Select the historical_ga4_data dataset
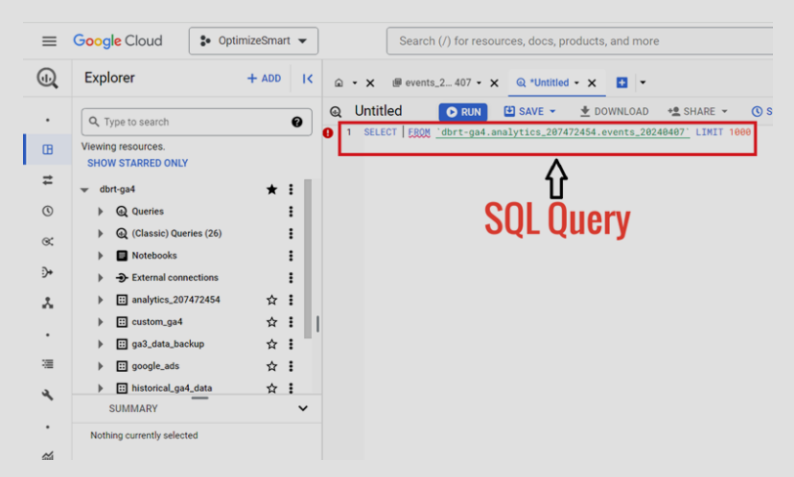794x477 pixels. [172, 388]
